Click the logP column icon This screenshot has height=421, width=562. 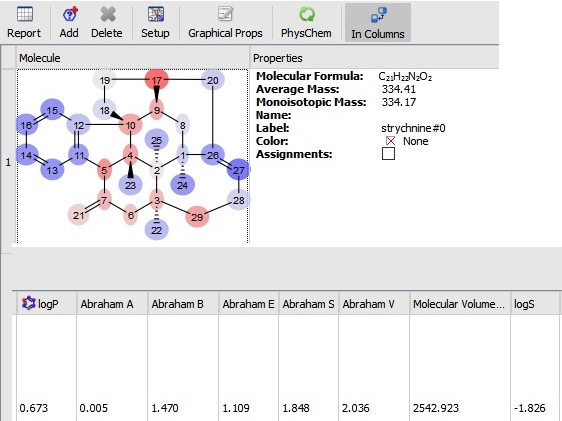[29, 303]
